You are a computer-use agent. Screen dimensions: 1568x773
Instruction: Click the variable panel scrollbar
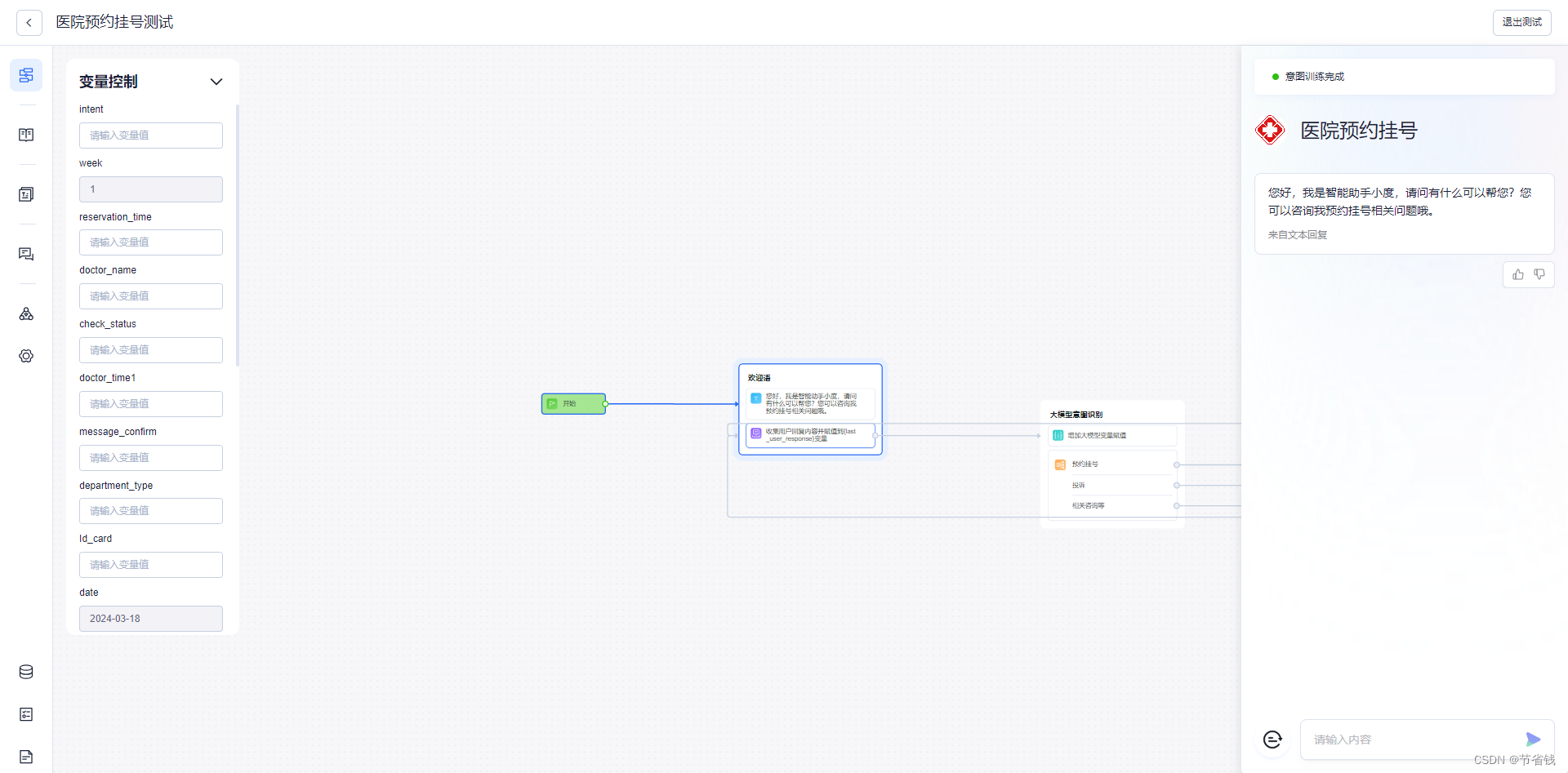click(238, 235)
